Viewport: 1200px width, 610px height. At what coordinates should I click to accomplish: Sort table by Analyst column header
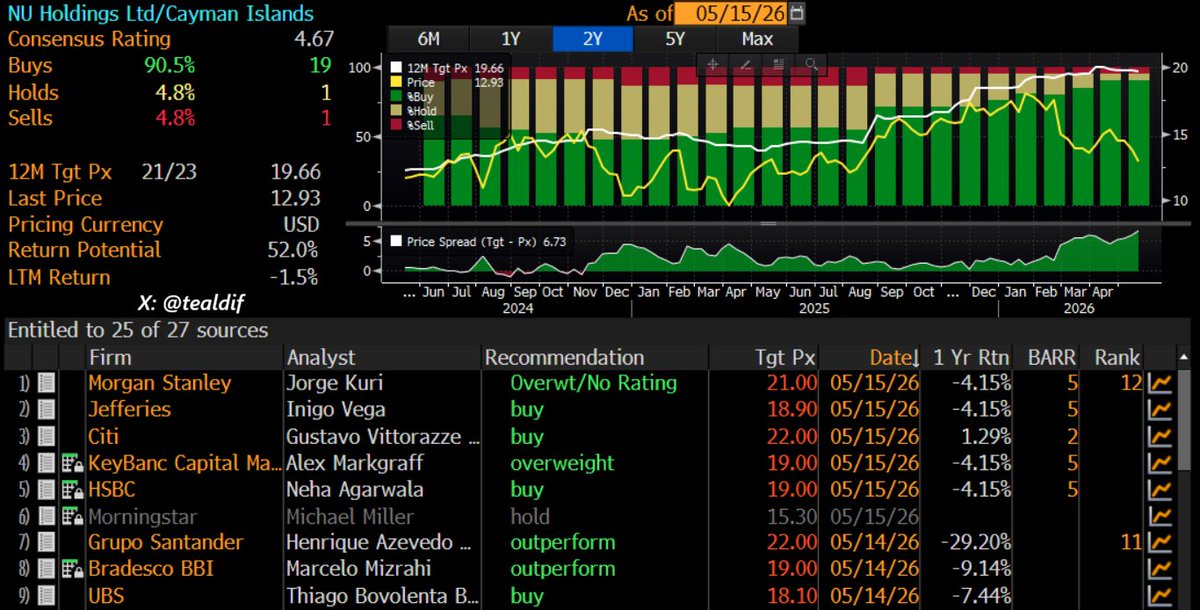(320, 357)
